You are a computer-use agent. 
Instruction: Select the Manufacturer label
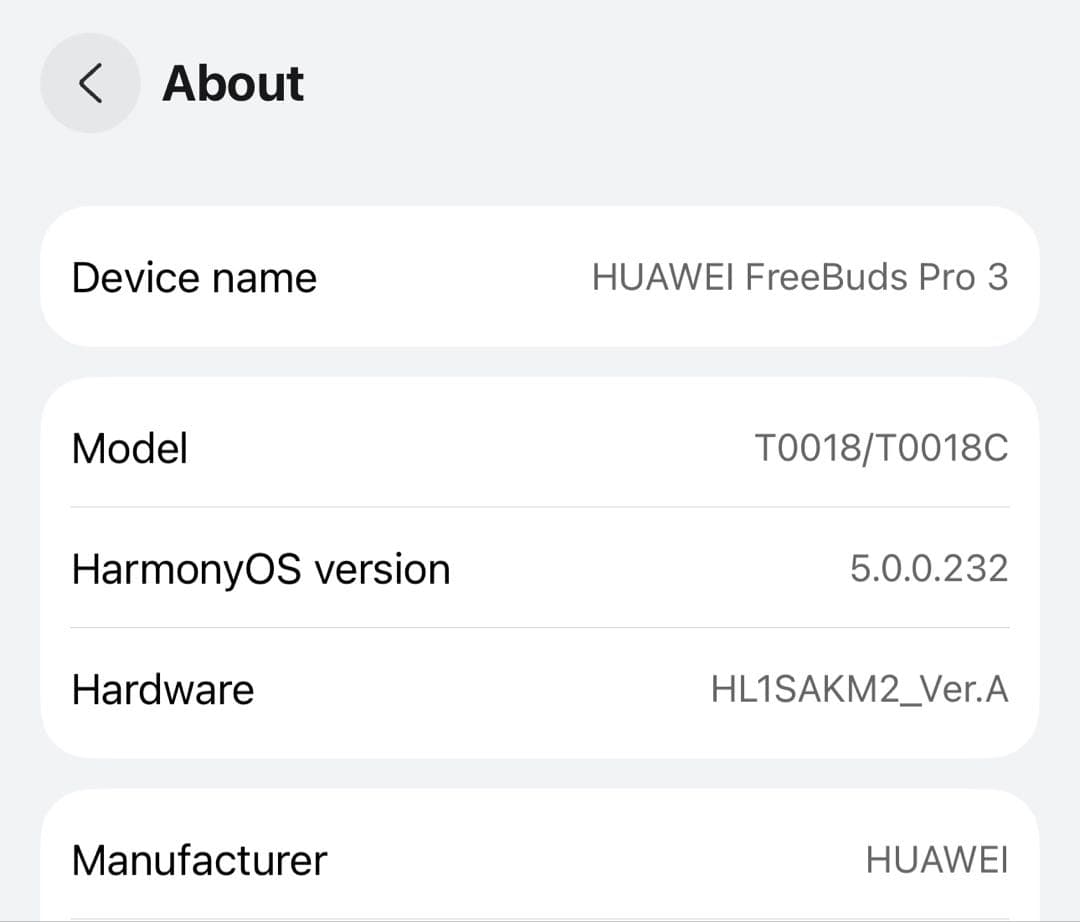199,859
